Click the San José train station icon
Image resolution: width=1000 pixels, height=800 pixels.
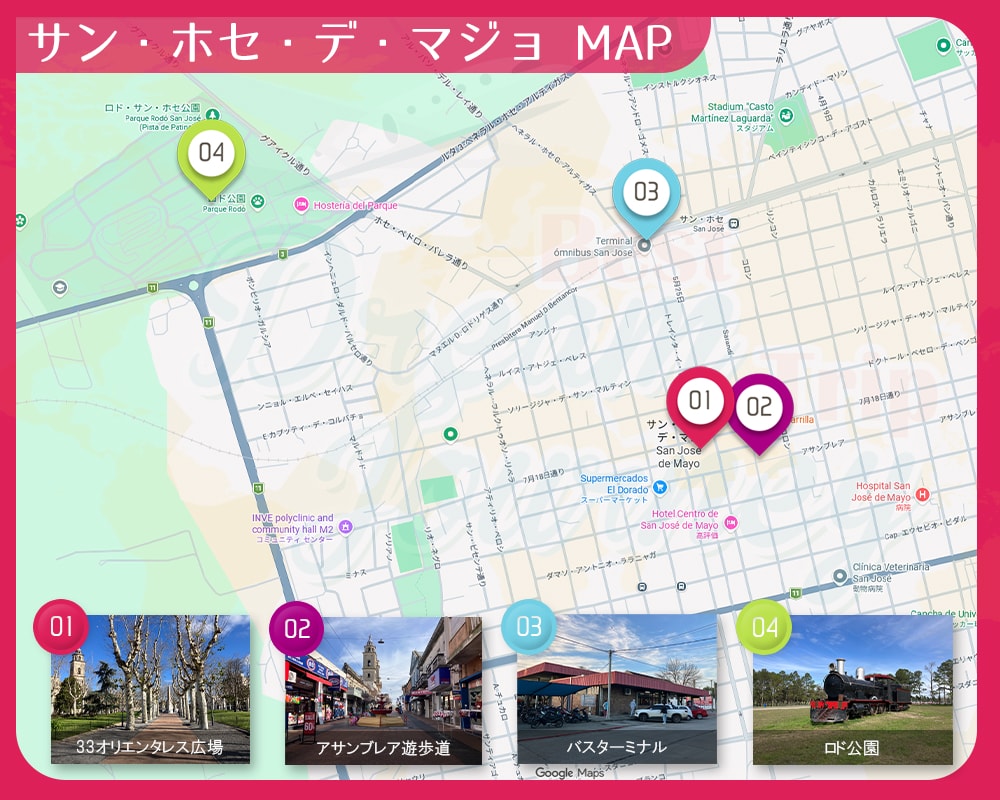pos(734,223)
